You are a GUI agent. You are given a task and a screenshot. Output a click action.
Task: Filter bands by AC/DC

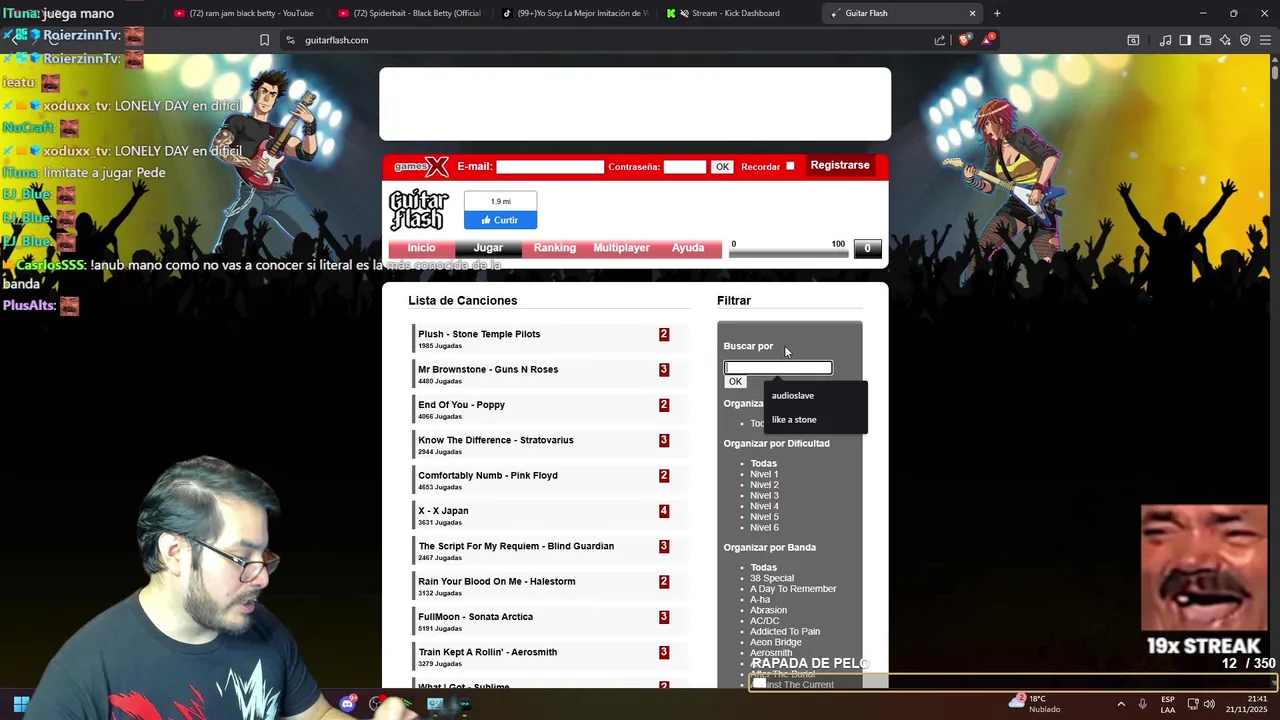(x=764, y=621)
